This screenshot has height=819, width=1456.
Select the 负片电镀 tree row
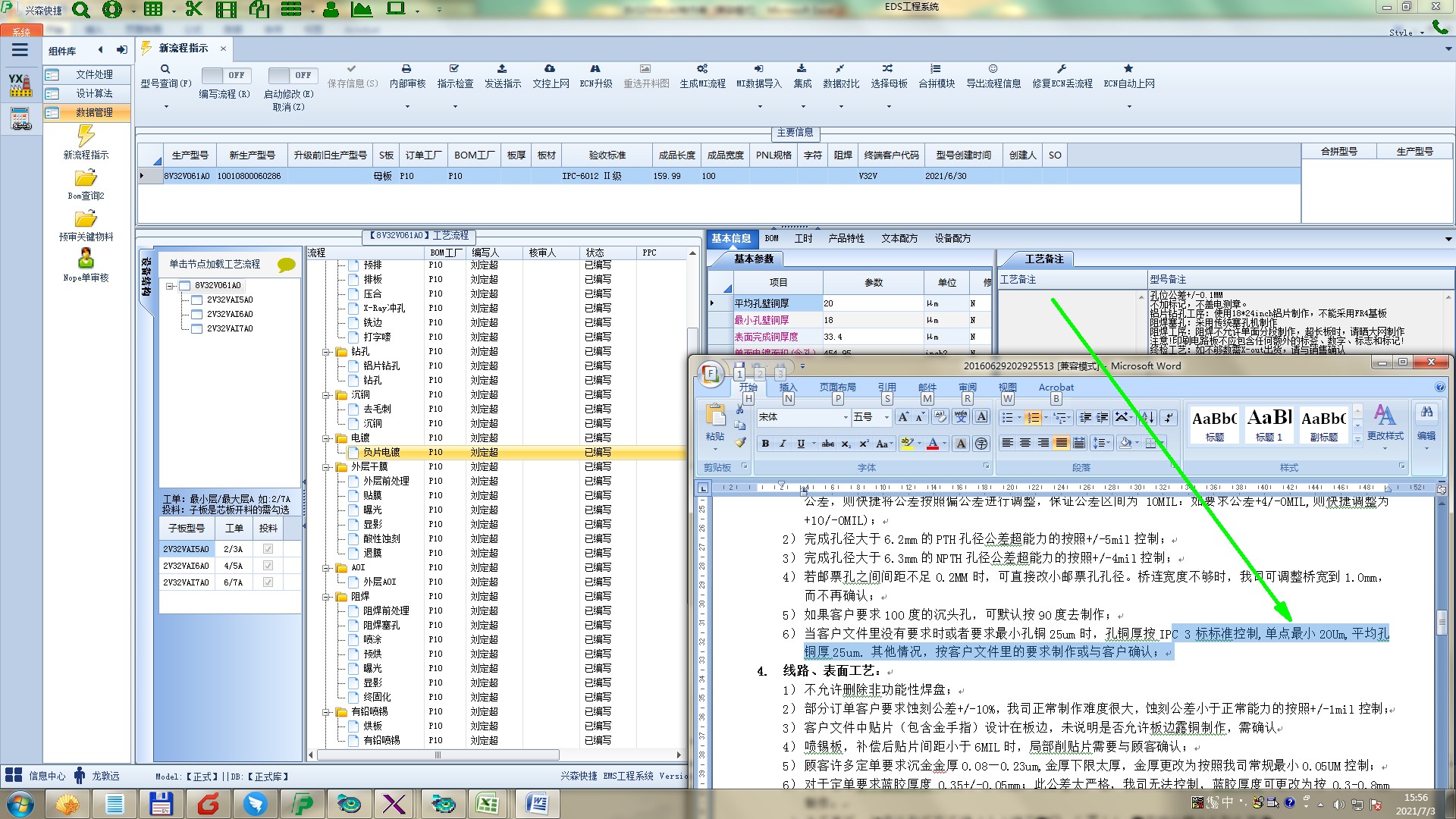[381, 452]
